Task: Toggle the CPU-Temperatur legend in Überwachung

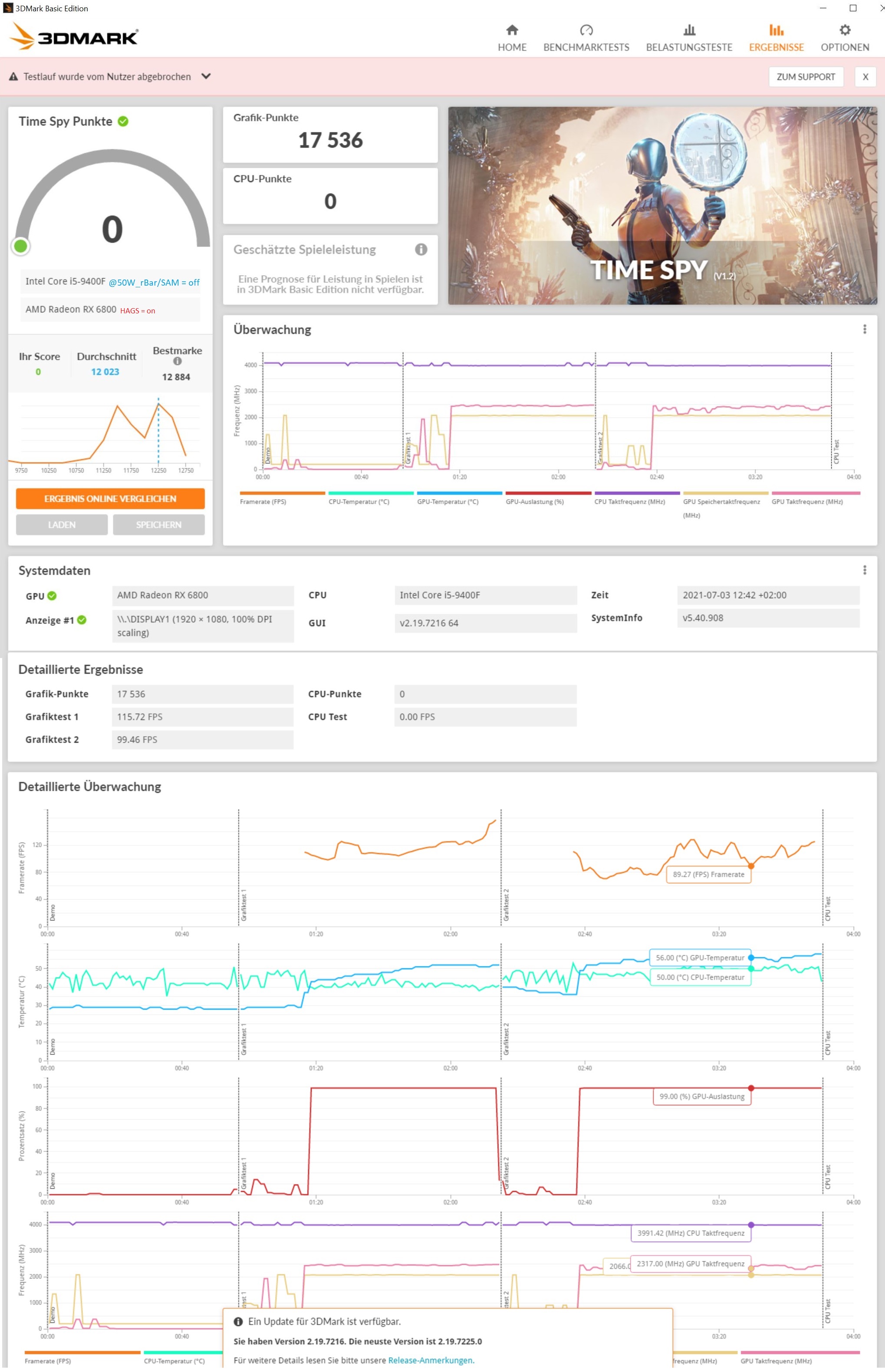Action: (359, 502)
